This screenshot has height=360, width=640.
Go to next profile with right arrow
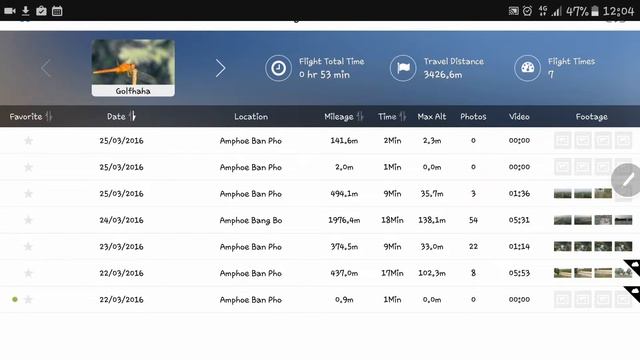220,68
